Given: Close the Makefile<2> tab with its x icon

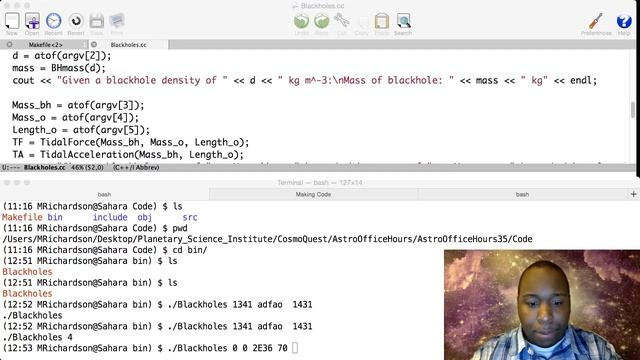Looking at the screenshot, I should pos(9,44).
